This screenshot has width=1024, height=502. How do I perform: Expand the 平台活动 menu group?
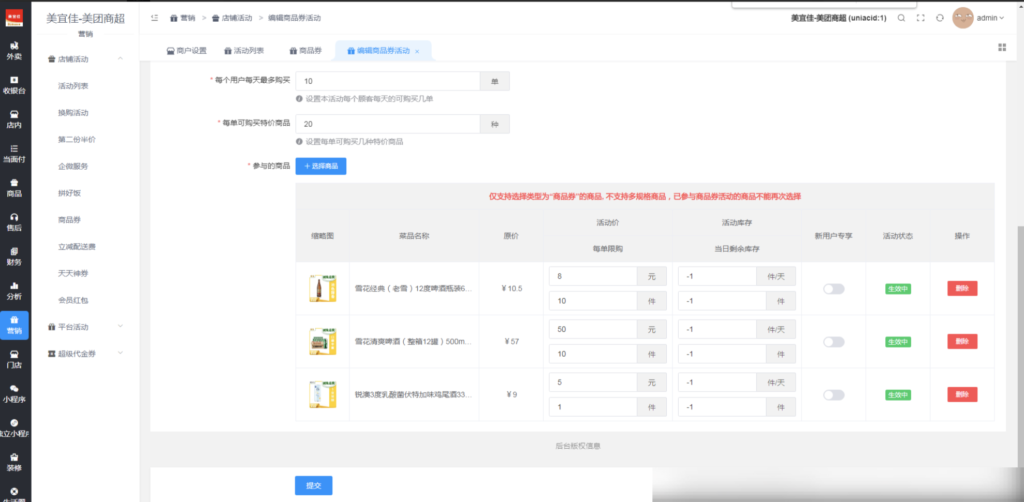[86, 326]
